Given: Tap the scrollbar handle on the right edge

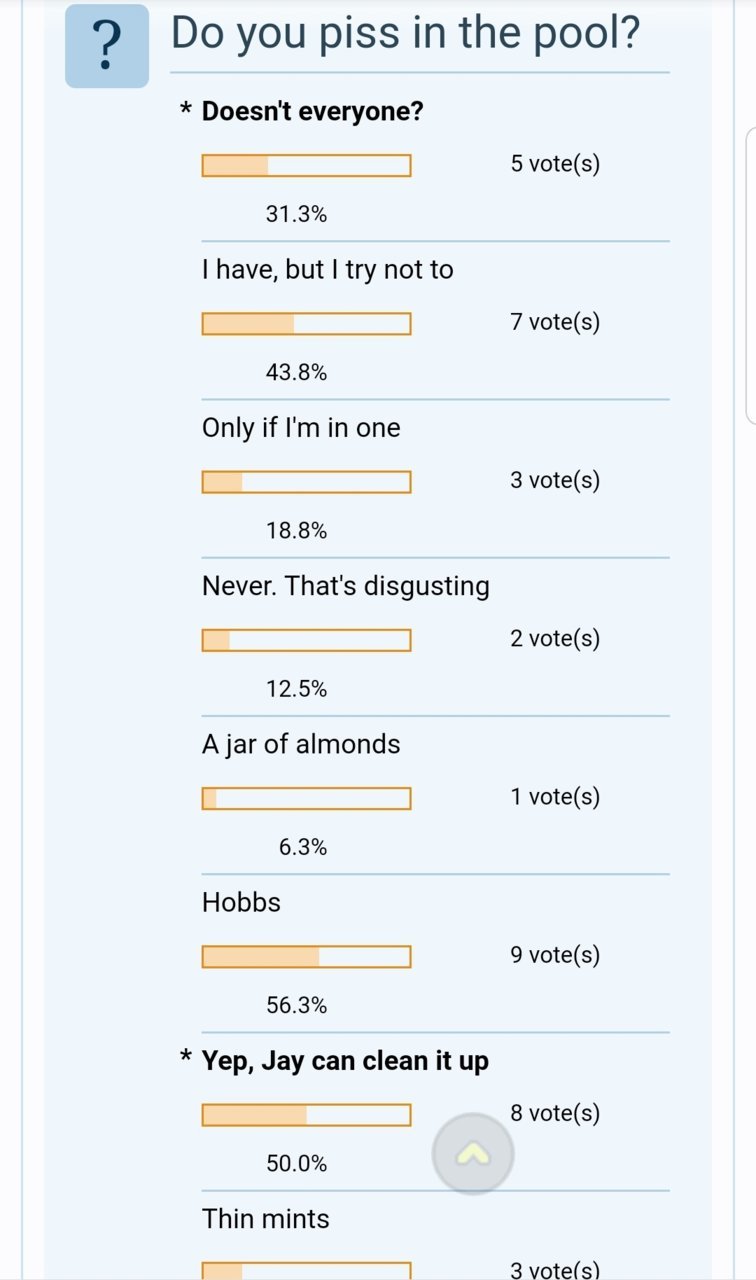Looking at the screenshot, I should pyautogui.click(x=751, y=276).
